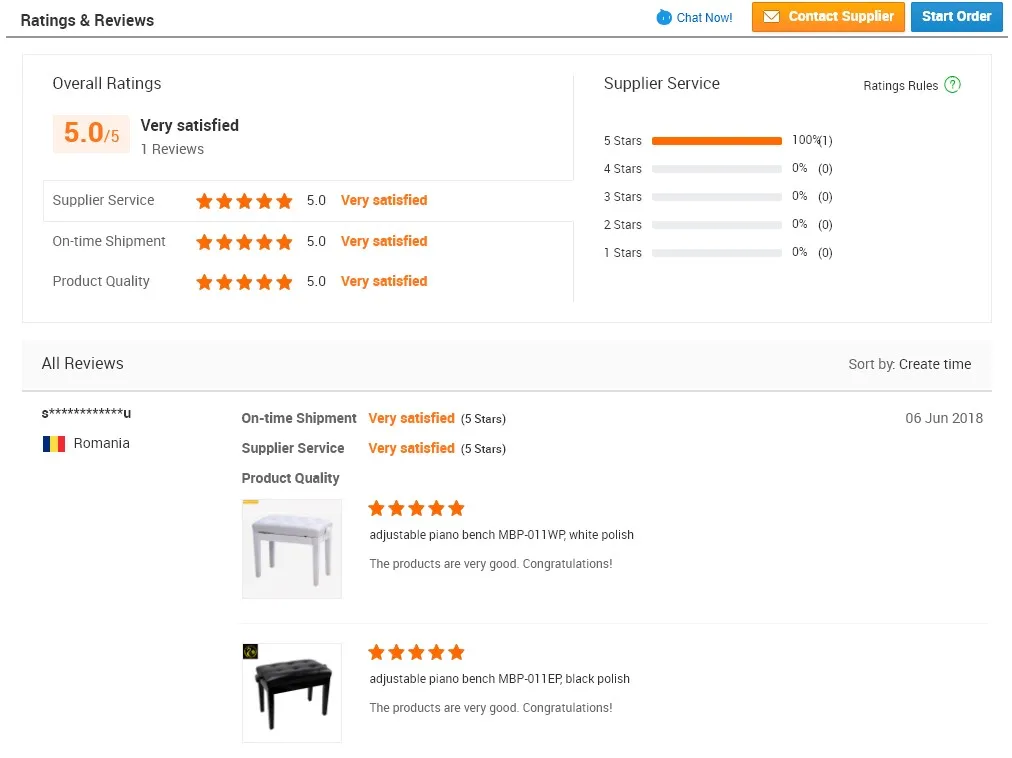
Task: Expand the All Reviews section header
Action: point(83,364)
